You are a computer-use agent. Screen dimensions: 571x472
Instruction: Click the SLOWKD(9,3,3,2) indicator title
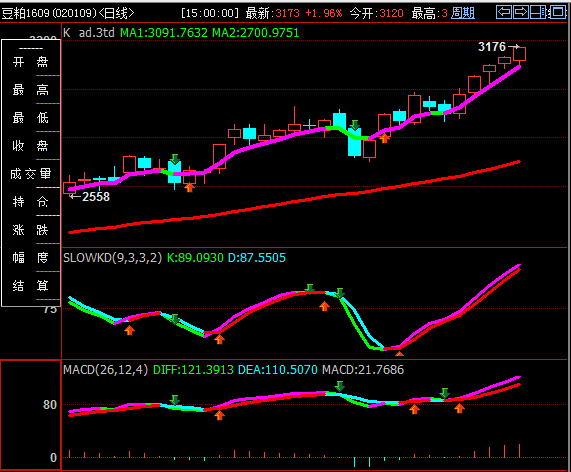click(113, 258)
